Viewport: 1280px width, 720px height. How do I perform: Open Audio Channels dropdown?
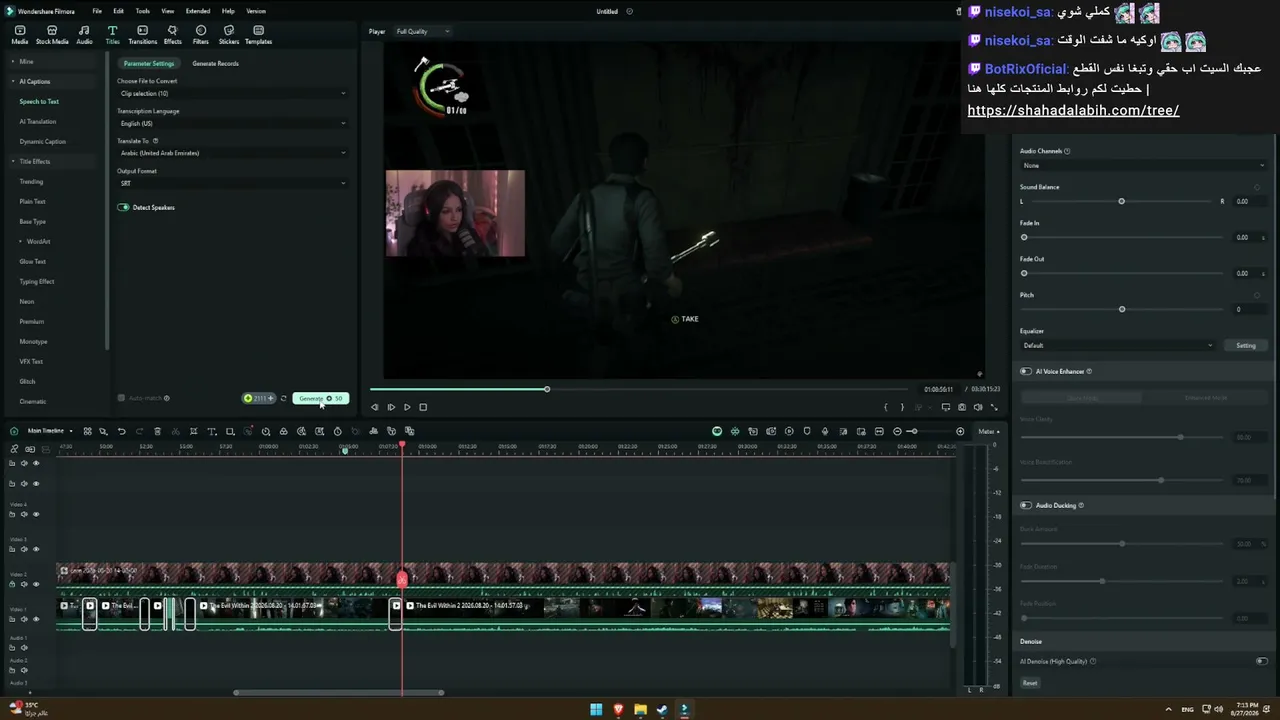click(x=1143, y=165)
